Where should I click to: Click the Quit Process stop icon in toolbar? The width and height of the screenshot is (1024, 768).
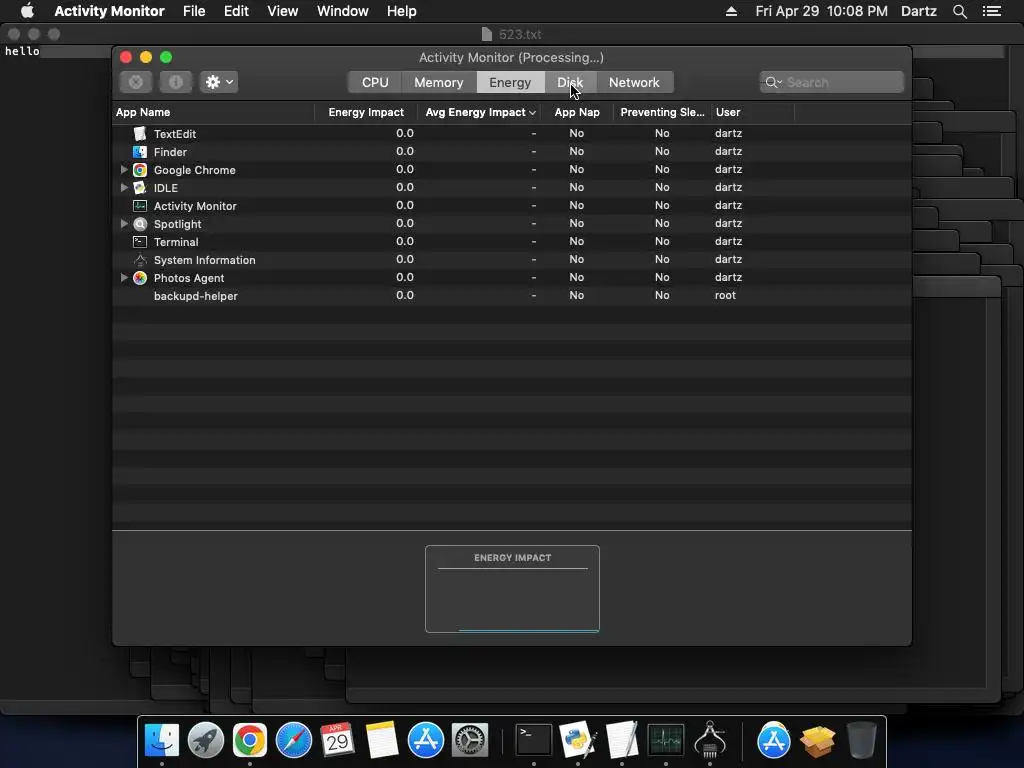tap(136, 82)
